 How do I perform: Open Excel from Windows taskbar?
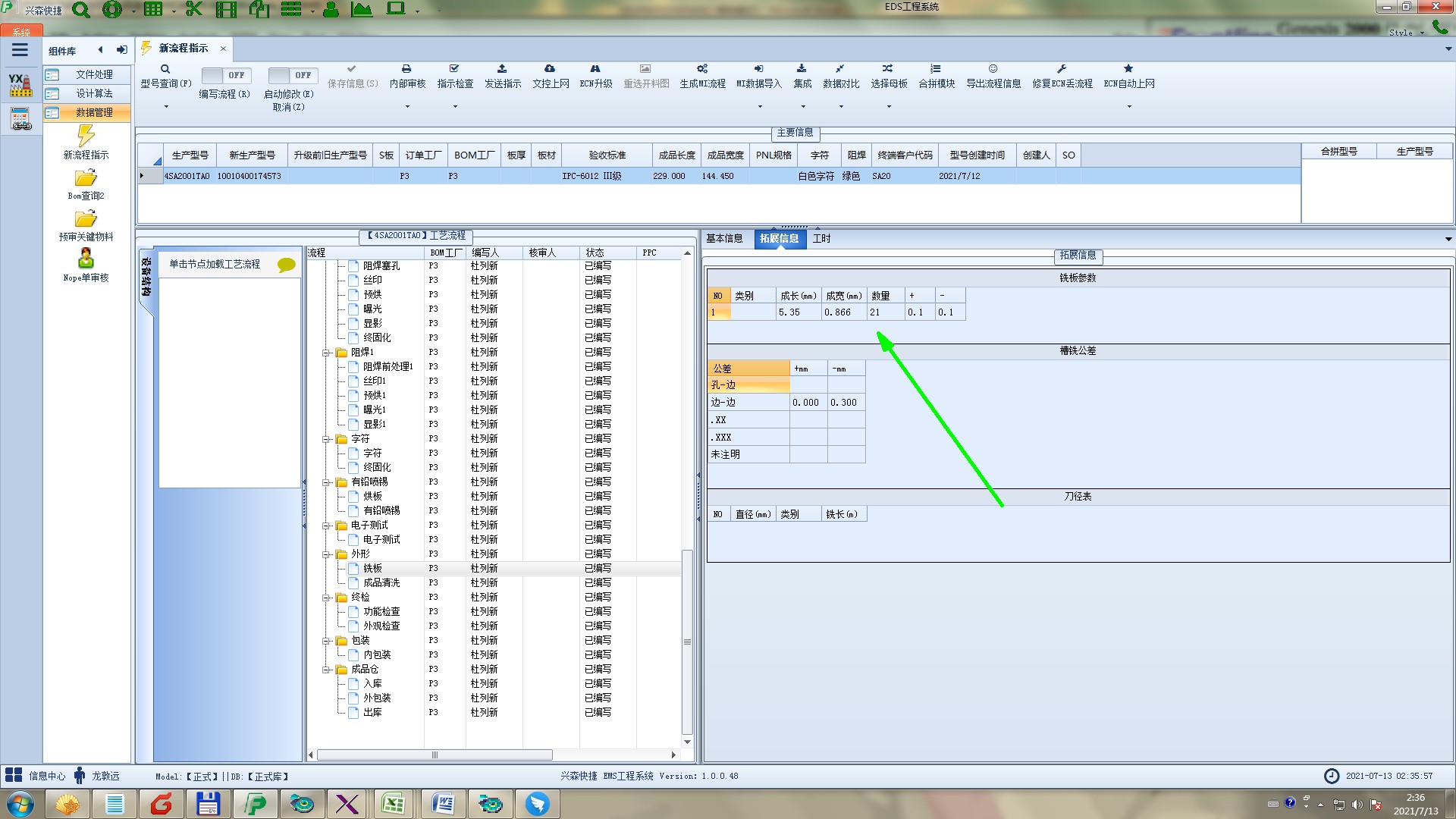click(392, 804)
